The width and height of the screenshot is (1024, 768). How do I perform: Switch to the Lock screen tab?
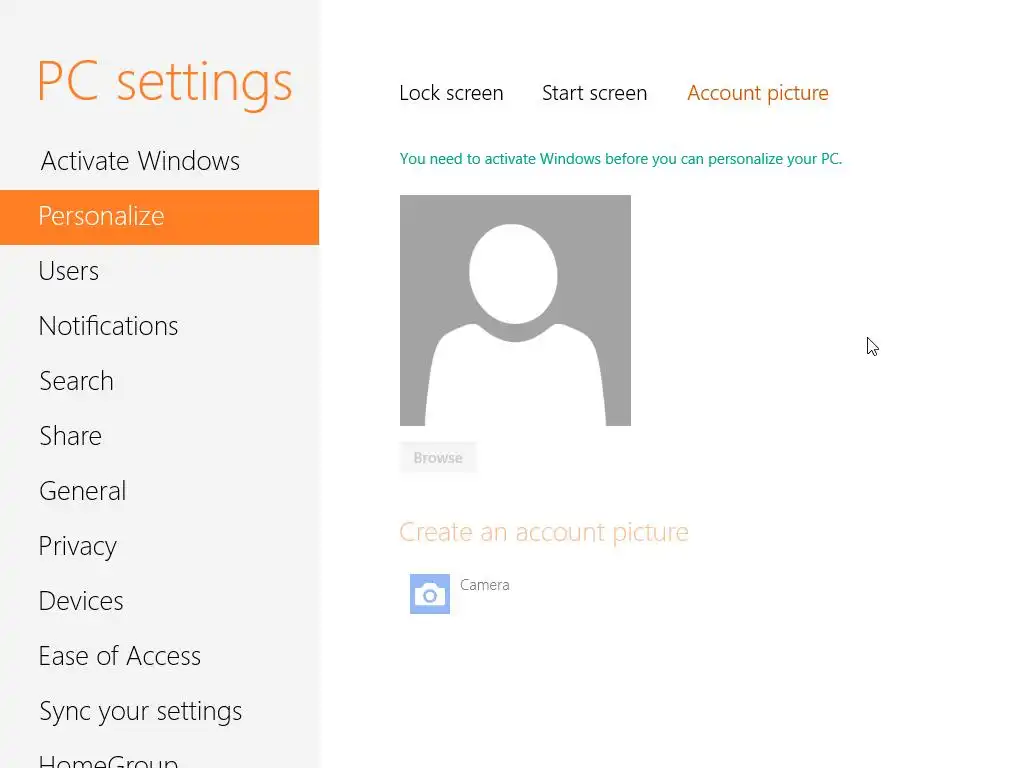[x=451, y=93]
